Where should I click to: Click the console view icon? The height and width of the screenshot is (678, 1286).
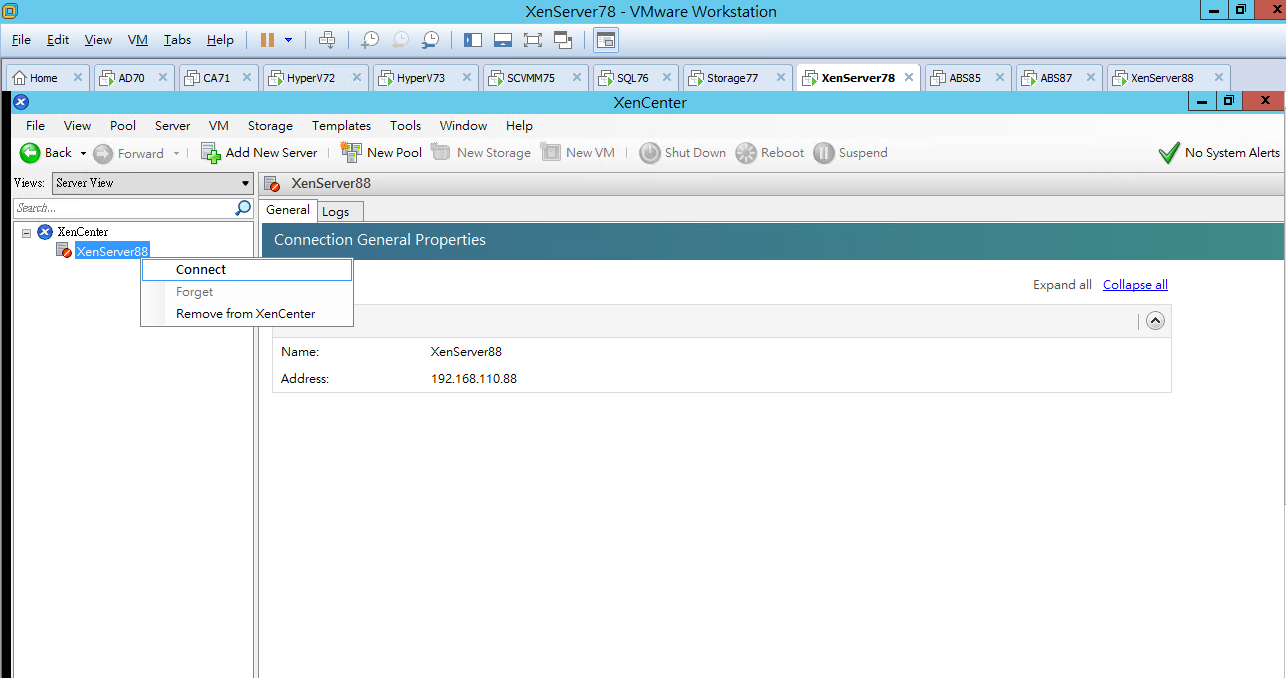coord(606,40)
